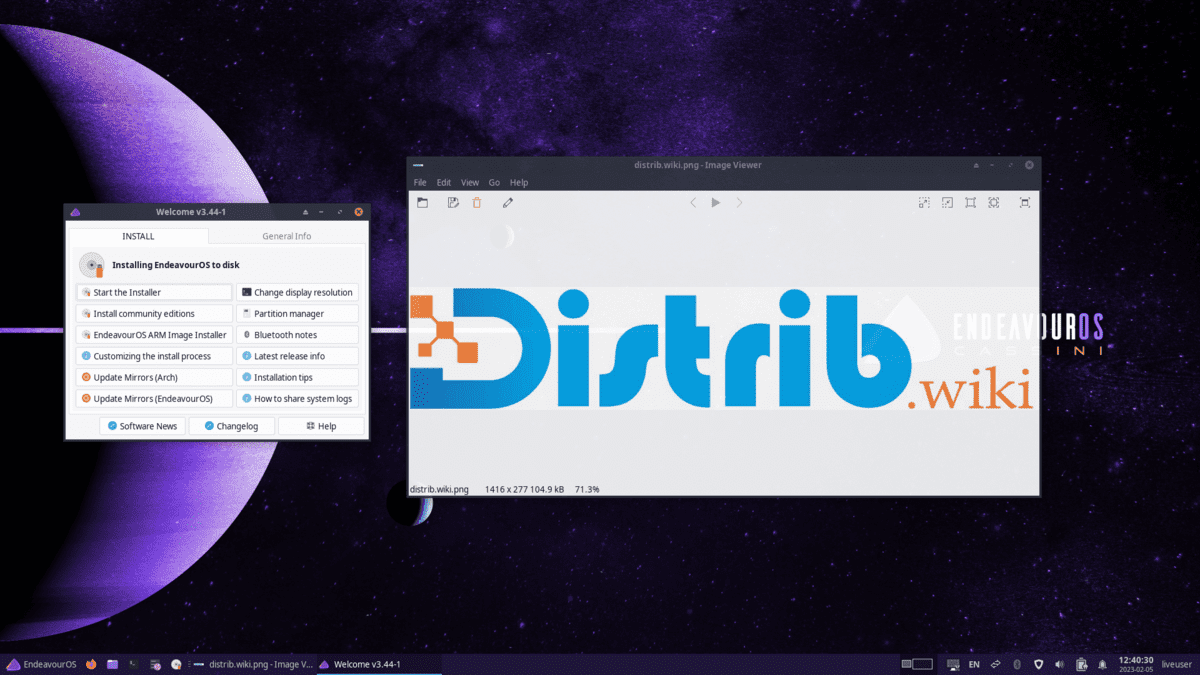Click the zoom in icon in Image Viewer
This screenshot has width=1200, height=675.
924,203
